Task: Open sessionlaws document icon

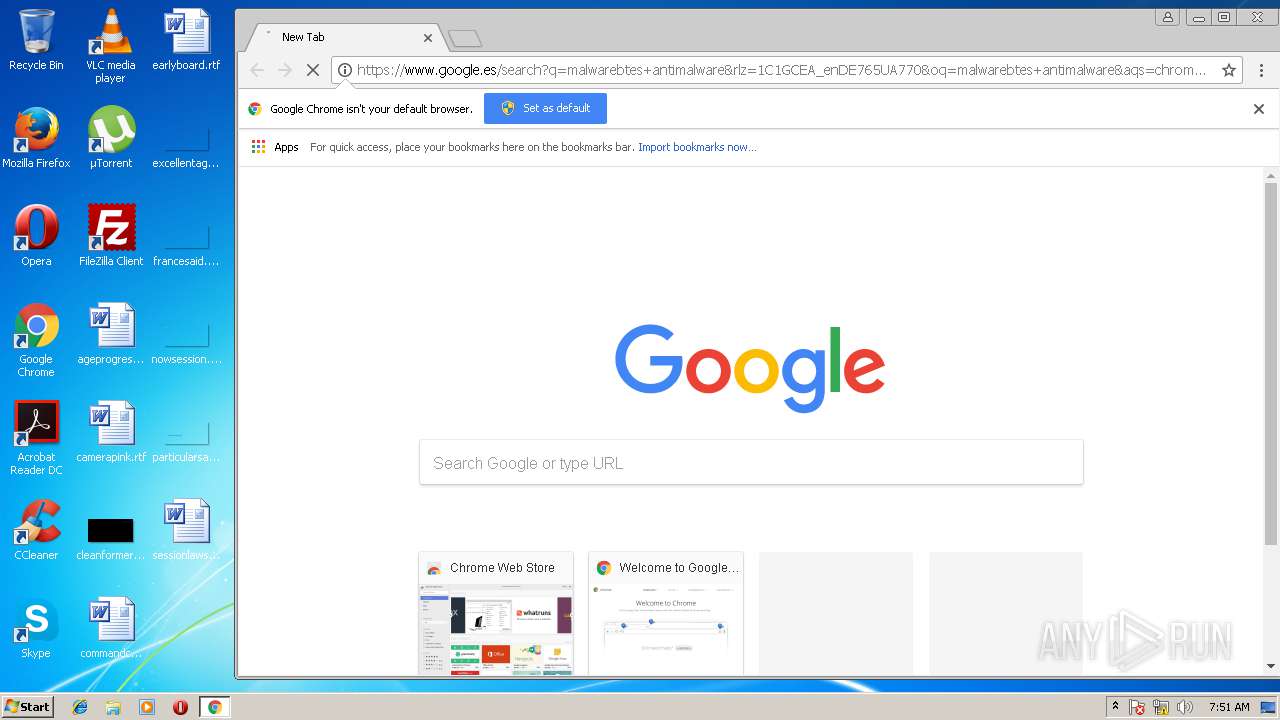Action: click(x=186, y=530)
